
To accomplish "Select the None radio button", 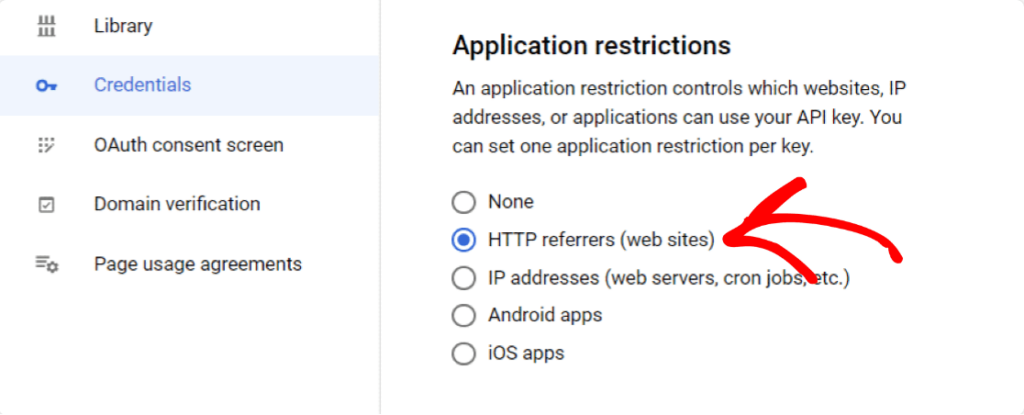I will [464, 203].
